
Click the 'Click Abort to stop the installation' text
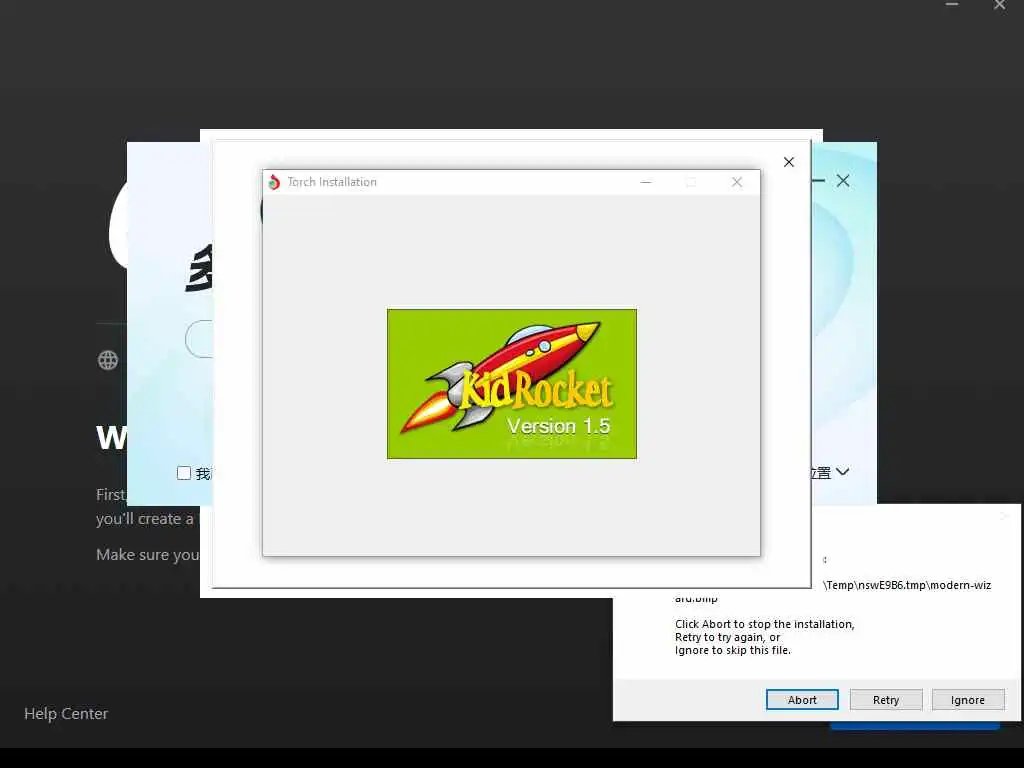pos(765,624)
